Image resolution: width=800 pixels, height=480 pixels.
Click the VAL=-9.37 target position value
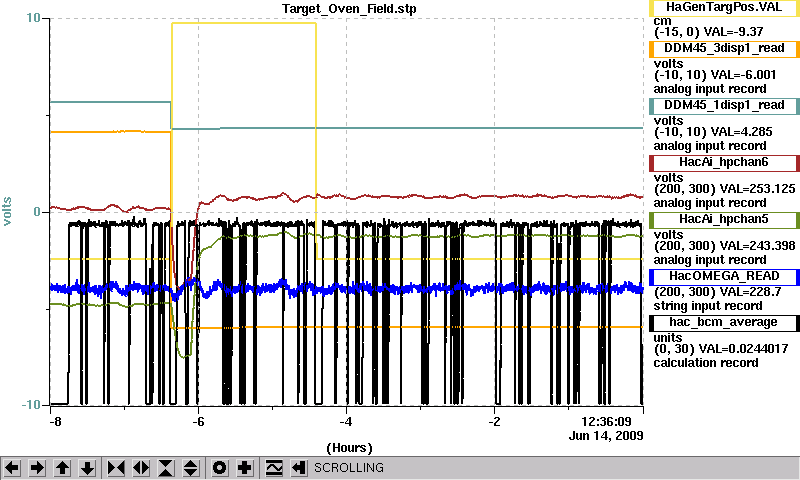pos(734,32)
